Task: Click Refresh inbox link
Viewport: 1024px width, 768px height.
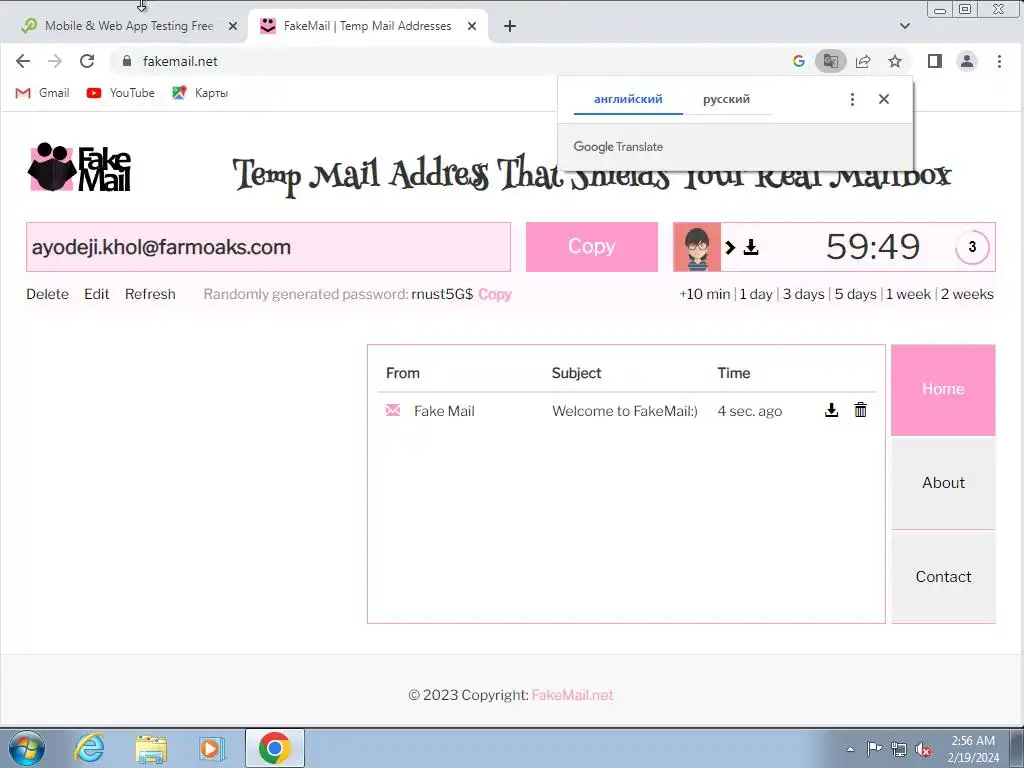Action: [150, 294]
